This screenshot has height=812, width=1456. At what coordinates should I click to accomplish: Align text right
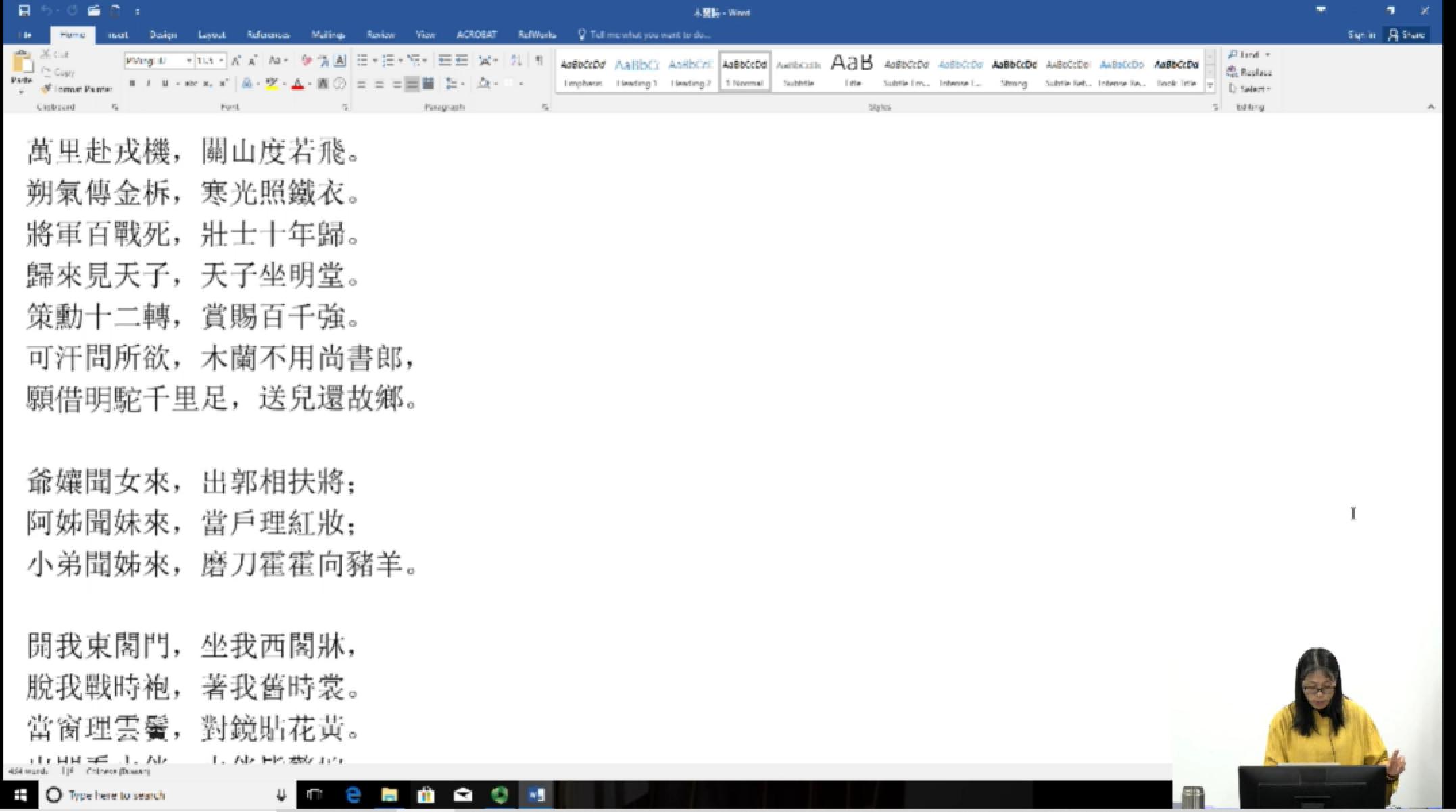397,84
